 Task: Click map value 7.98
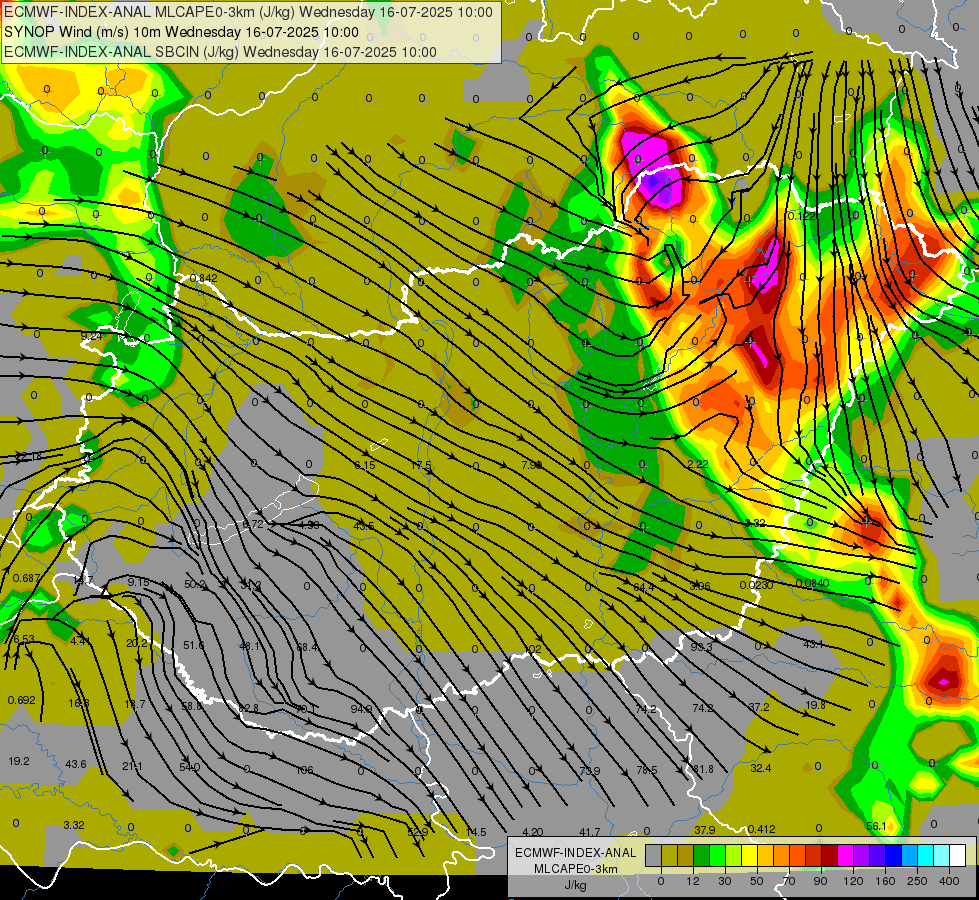pyautogui.click(x=531, y=465)
